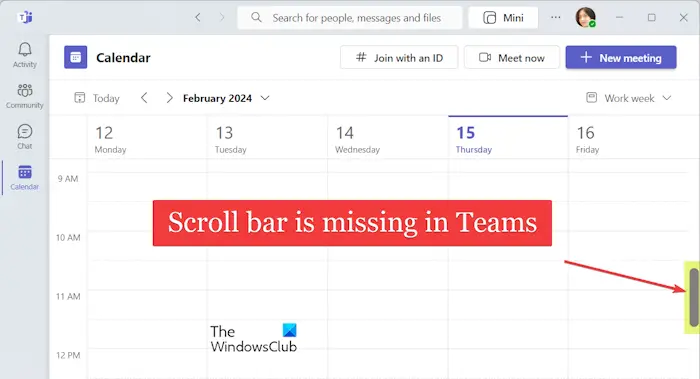
Task: Click the Join with an ID button
Action: point(399,58)
